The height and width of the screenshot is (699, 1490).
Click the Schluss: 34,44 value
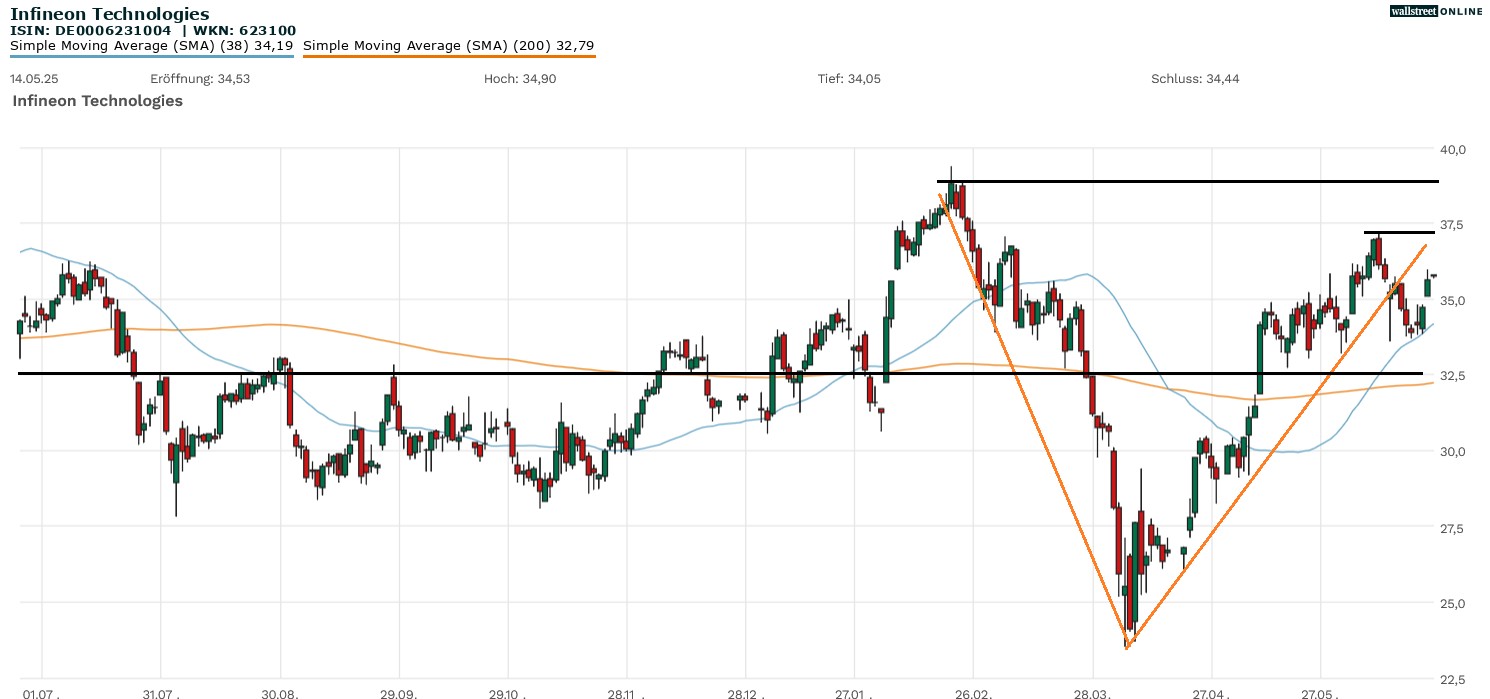point(1195,78)
